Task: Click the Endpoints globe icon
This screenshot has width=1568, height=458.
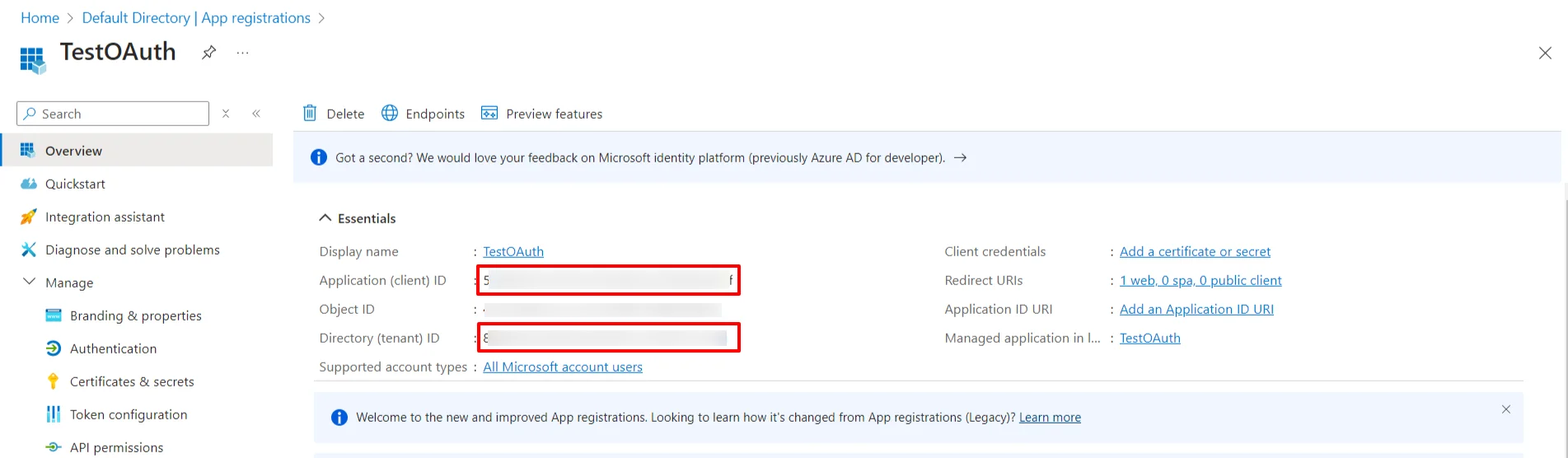Action: (x=390, y=113)
